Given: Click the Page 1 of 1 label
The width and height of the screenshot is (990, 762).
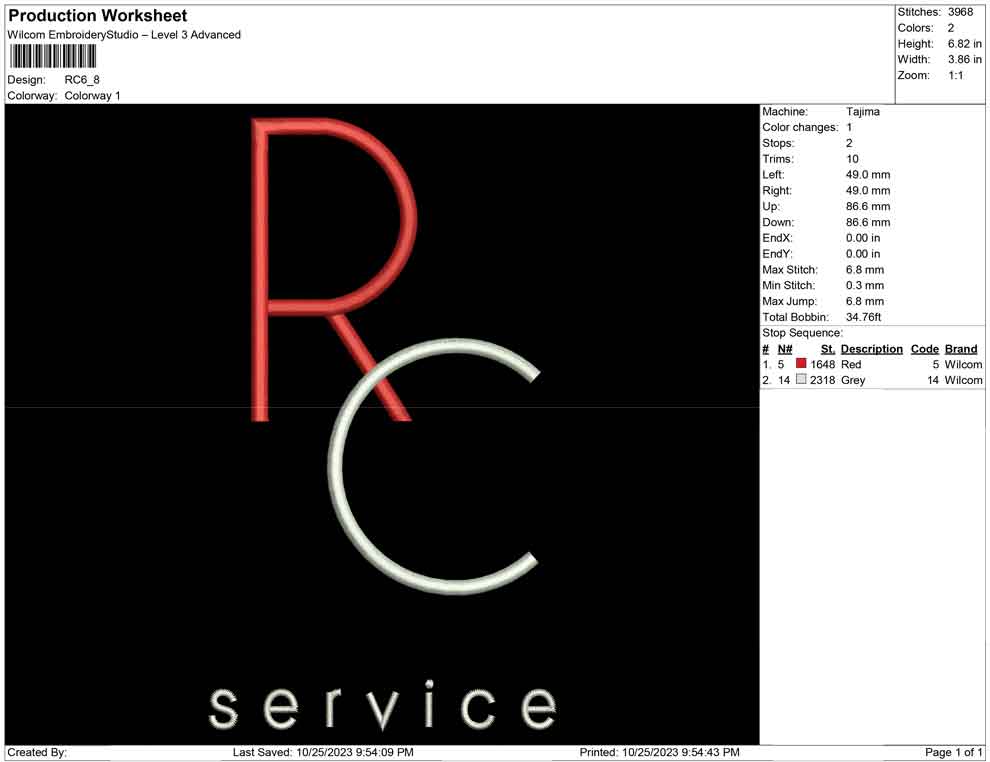Looking at the screenshot, I should pyautogui.click(x=952, y=752).
